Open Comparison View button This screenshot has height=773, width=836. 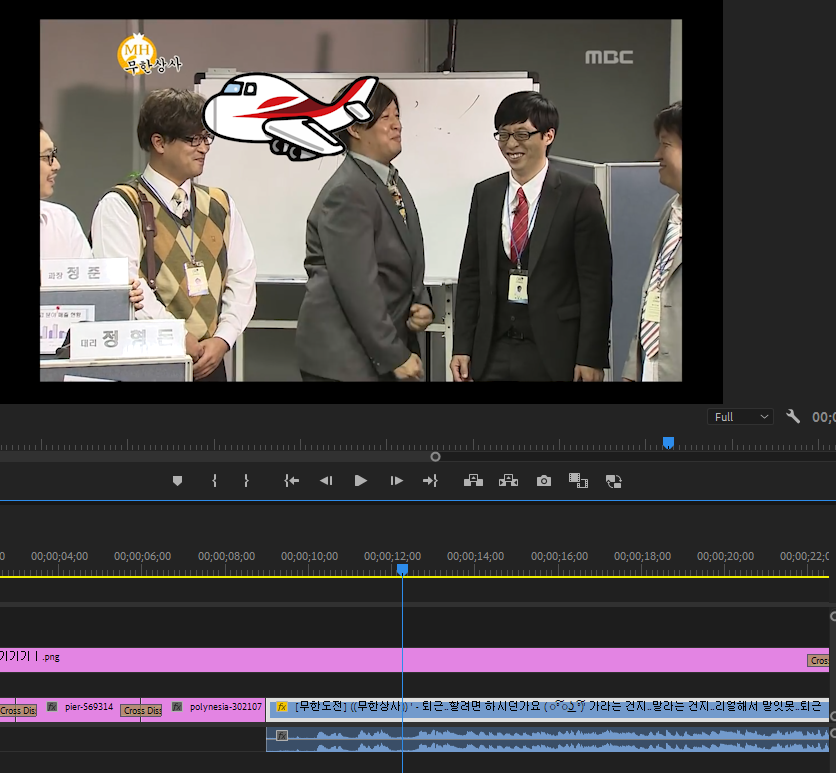click(578, 481)
